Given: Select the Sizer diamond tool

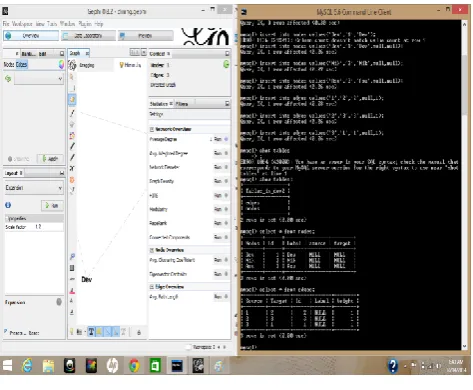Looking at the screenshot, I should click(72, 124).
